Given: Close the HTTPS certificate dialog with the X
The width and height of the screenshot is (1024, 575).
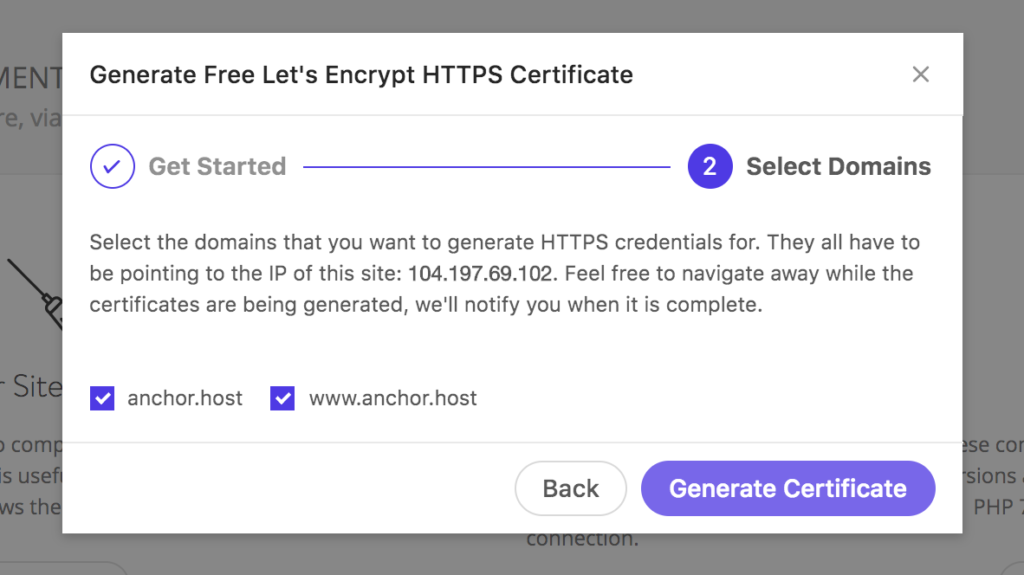Looking at the screenshot, I should pos(921,74).
